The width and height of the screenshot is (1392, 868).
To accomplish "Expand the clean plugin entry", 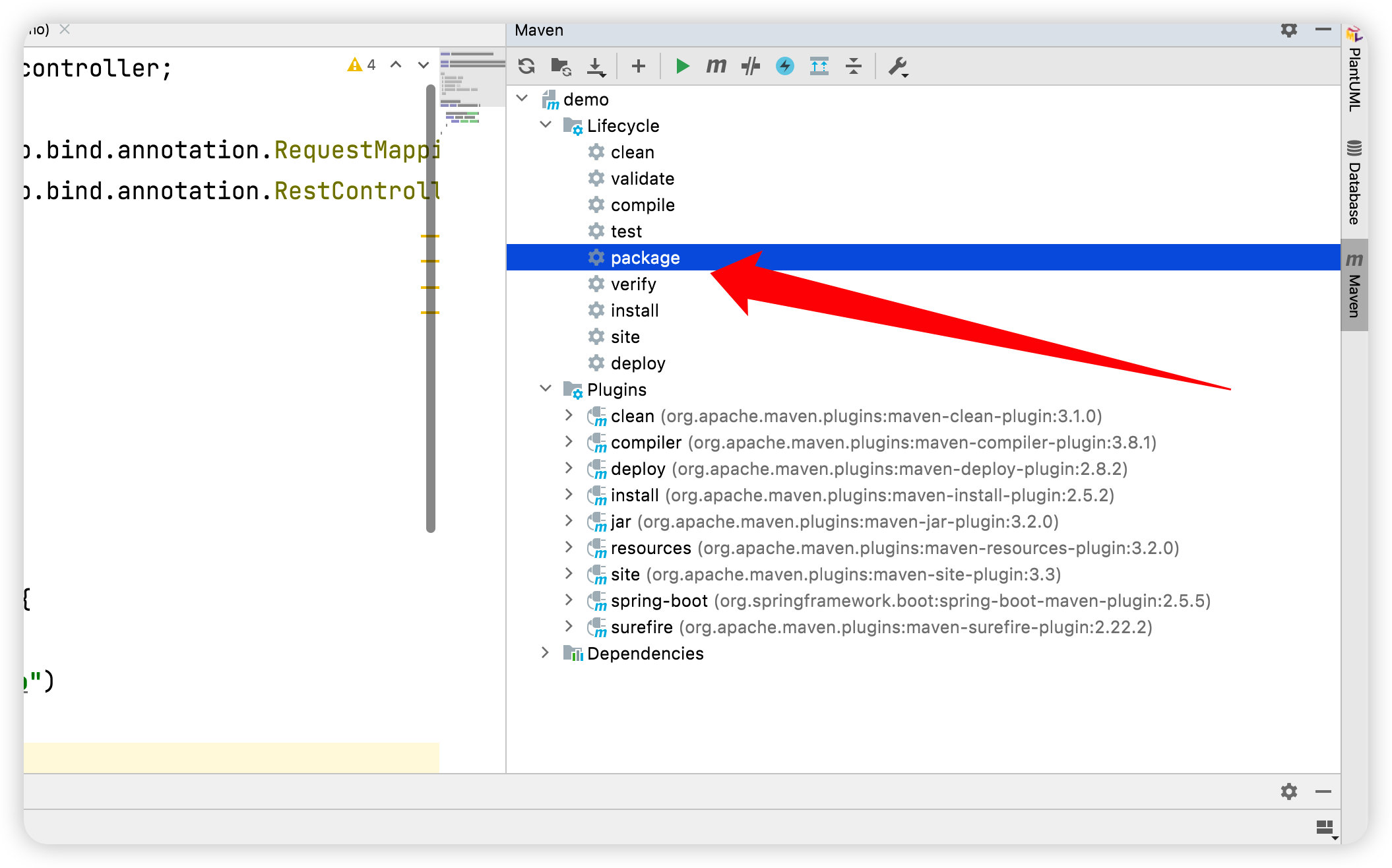I will coord(569,415).
